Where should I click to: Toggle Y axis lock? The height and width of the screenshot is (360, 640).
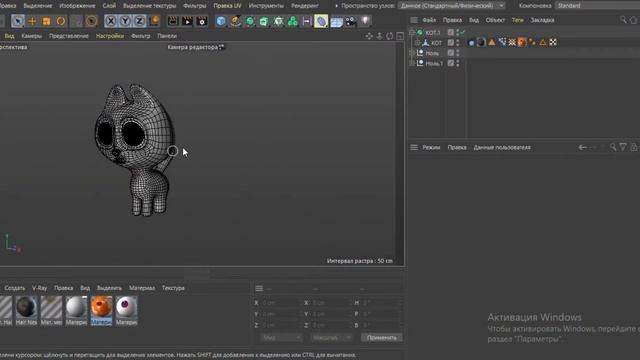tap(125, 21)
